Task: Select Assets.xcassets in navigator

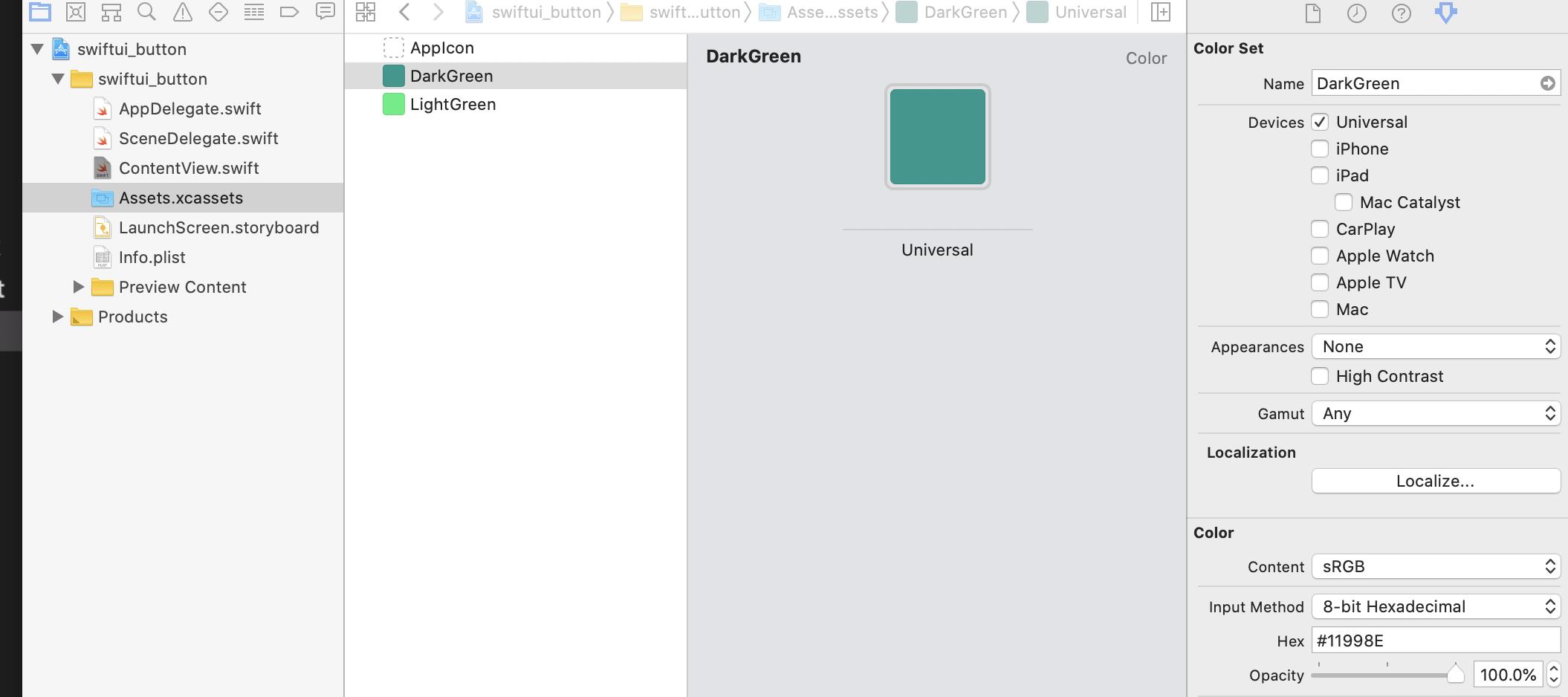Action: point(183,198)
